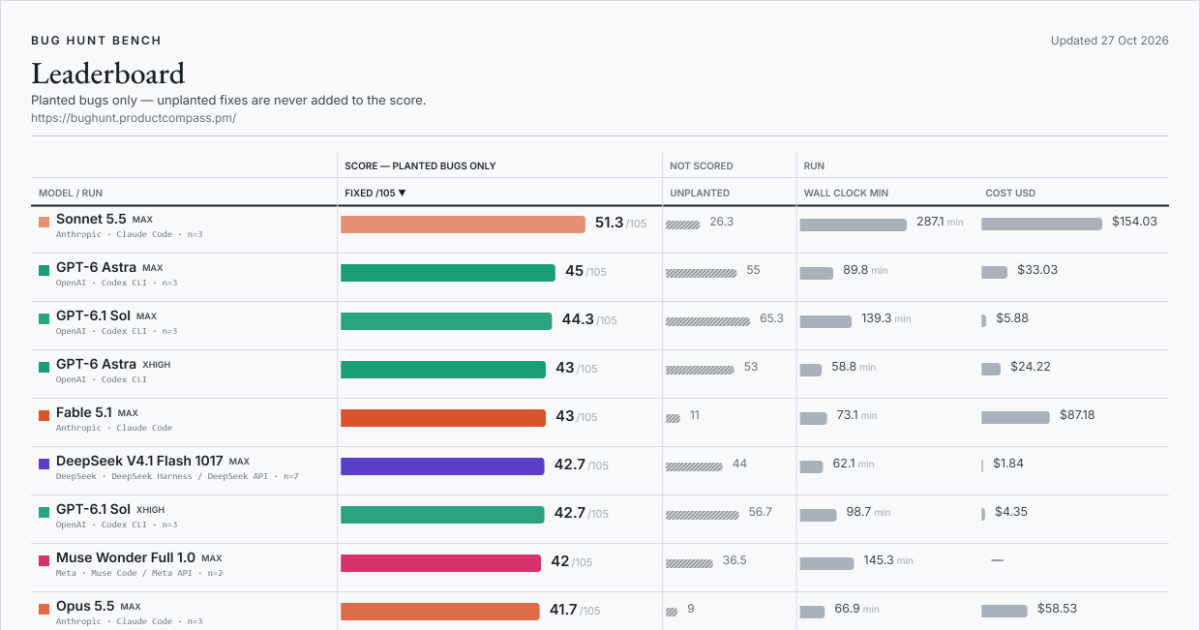Click the SCORE — PLANTED BUGS ONLY group header

click(420, 166)
